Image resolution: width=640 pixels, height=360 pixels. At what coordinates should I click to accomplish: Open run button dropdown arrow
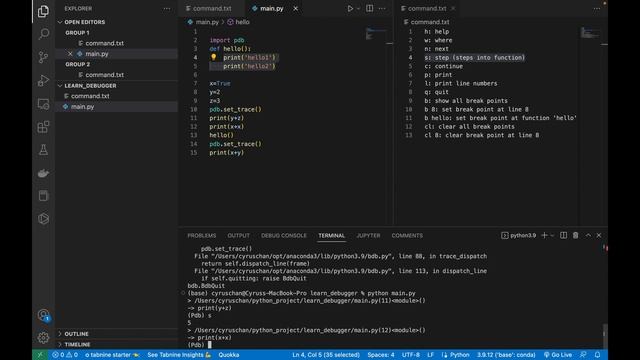(x=358, y=8)
